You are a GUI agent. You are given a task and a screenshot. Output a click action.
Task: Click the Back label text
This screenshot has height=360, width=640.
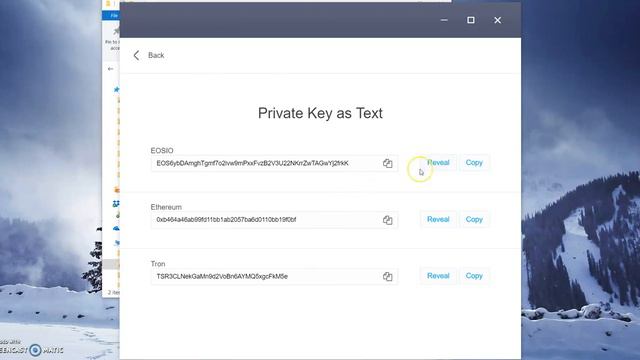click(x=156, y=55)
